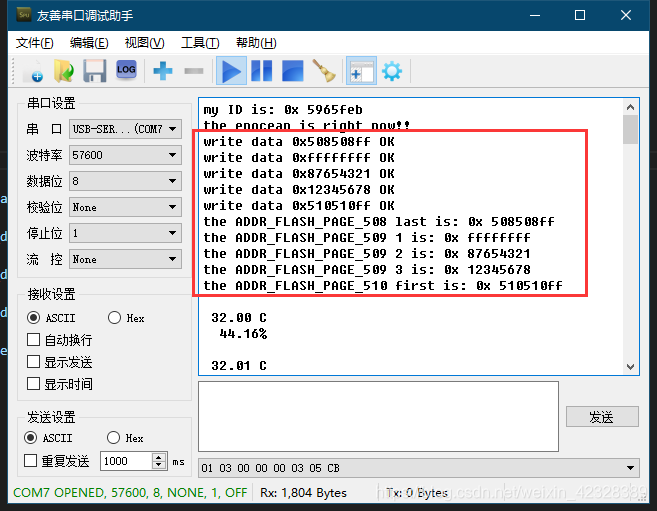This screenshot has width=657, height=511.
Task: Enable the 显示时间 checkbox
Action: point(34,384)
